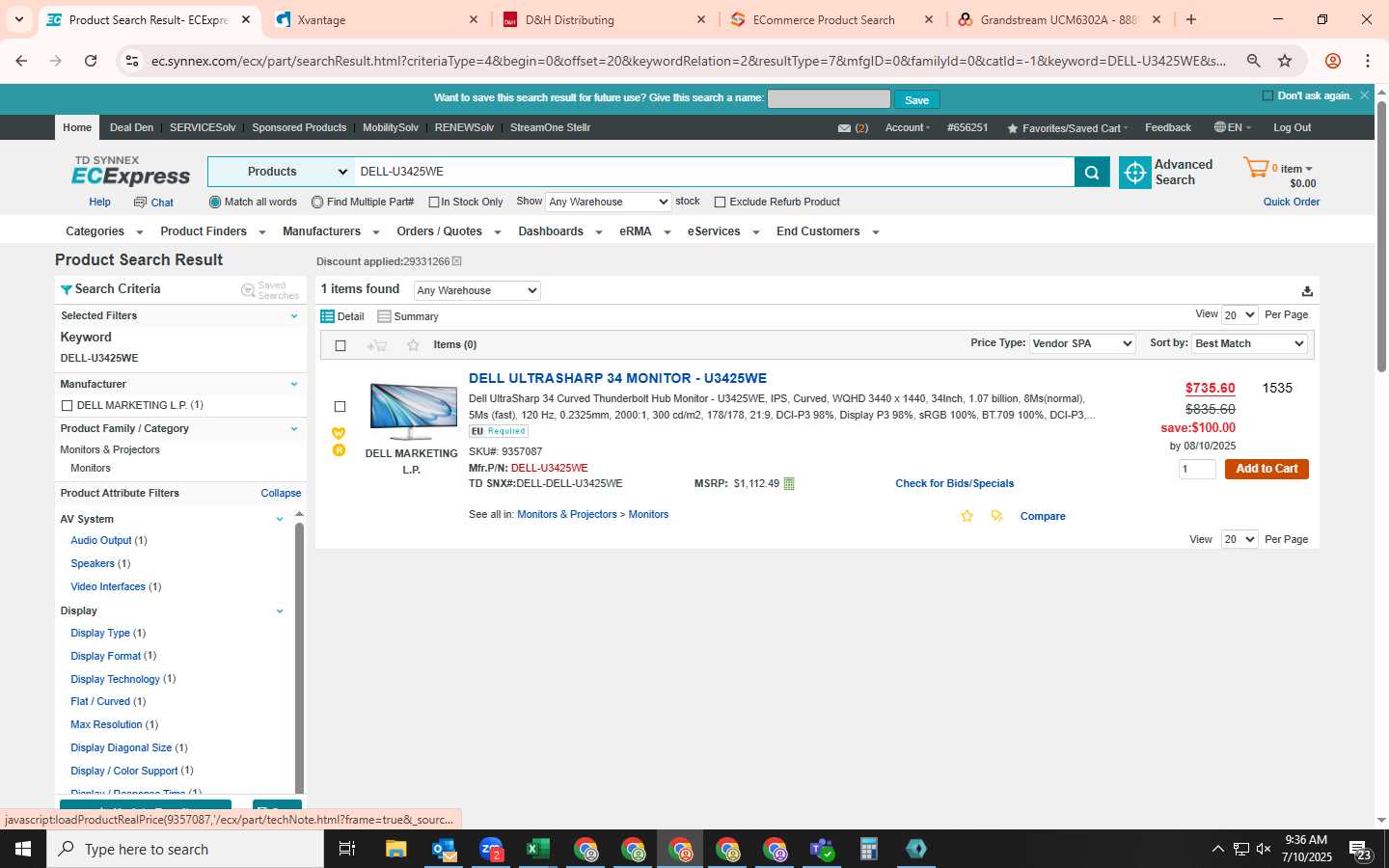Open Excel from the taskbar
This screenshot has width=1389, height=868.
click(537, 849)
